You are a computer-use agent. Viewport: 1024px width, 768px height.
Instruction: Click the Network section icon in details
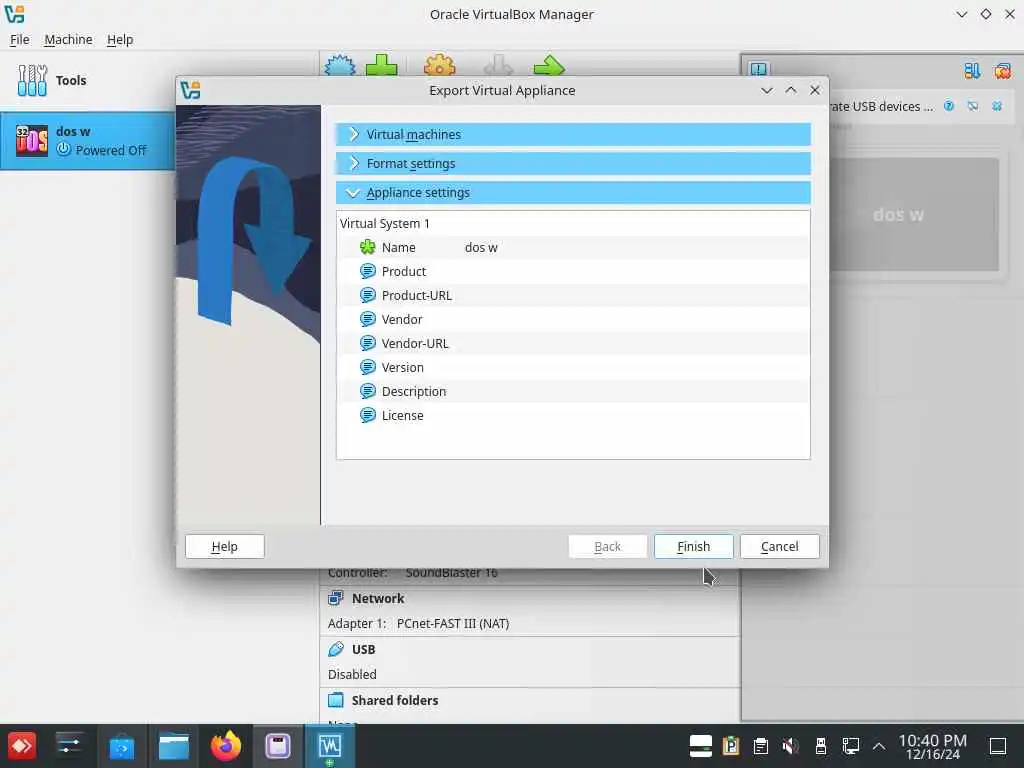336,598
